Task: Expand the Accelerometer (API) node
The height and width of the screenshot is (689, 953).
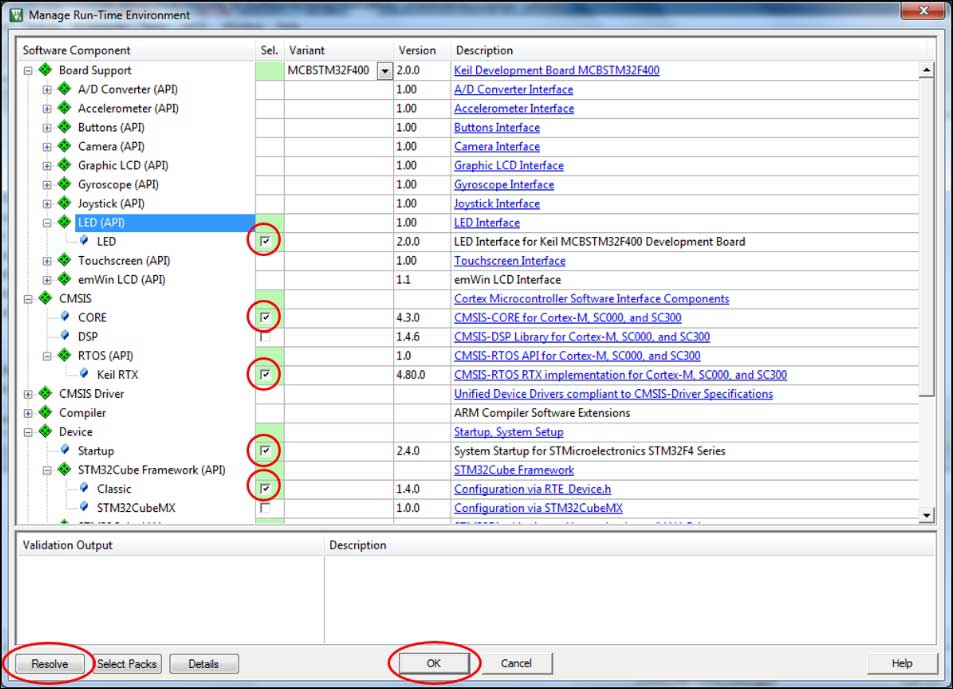Action: (x=47, y=109)
